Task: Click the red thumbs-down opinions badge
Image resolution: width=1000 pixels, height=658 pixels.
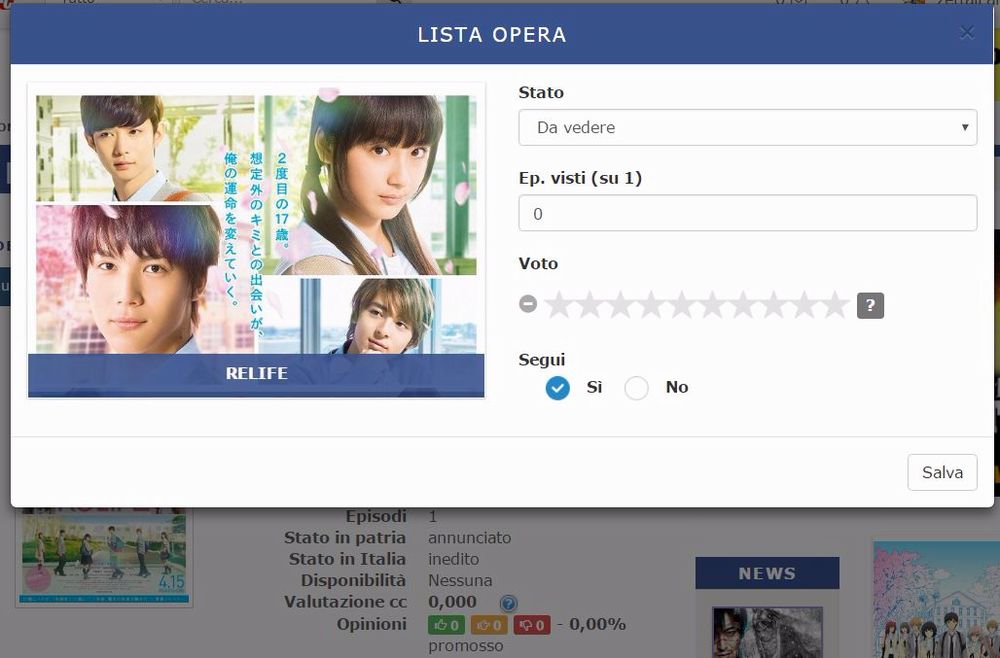Action: 532,625
